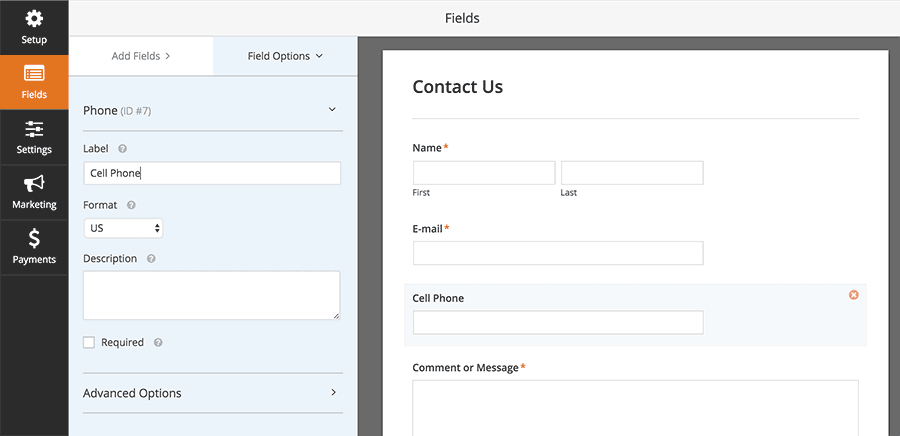Click the Label text field containing Cell Phone

(x=212, y=173)
